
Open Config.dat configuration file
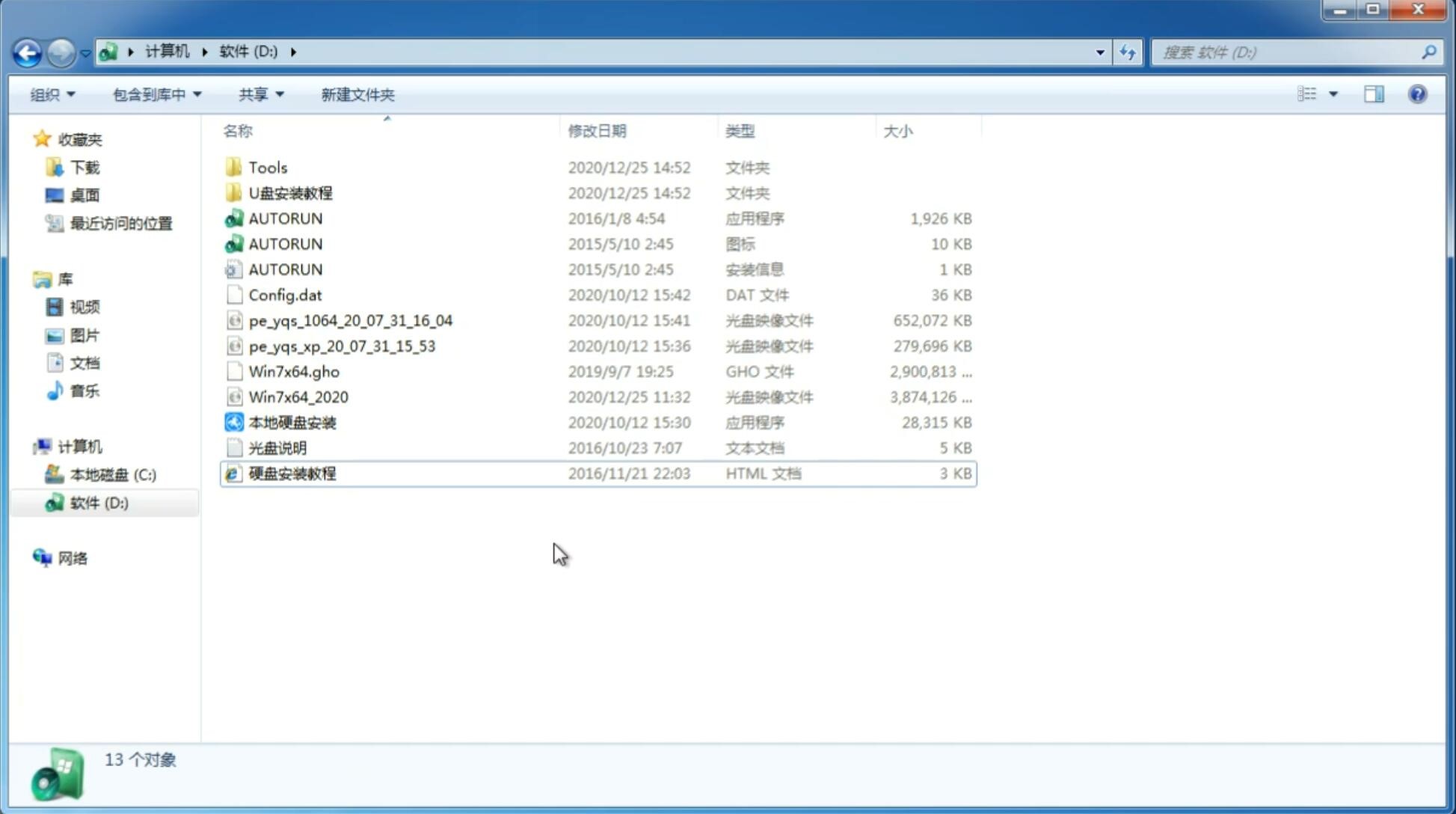(285, 294)
